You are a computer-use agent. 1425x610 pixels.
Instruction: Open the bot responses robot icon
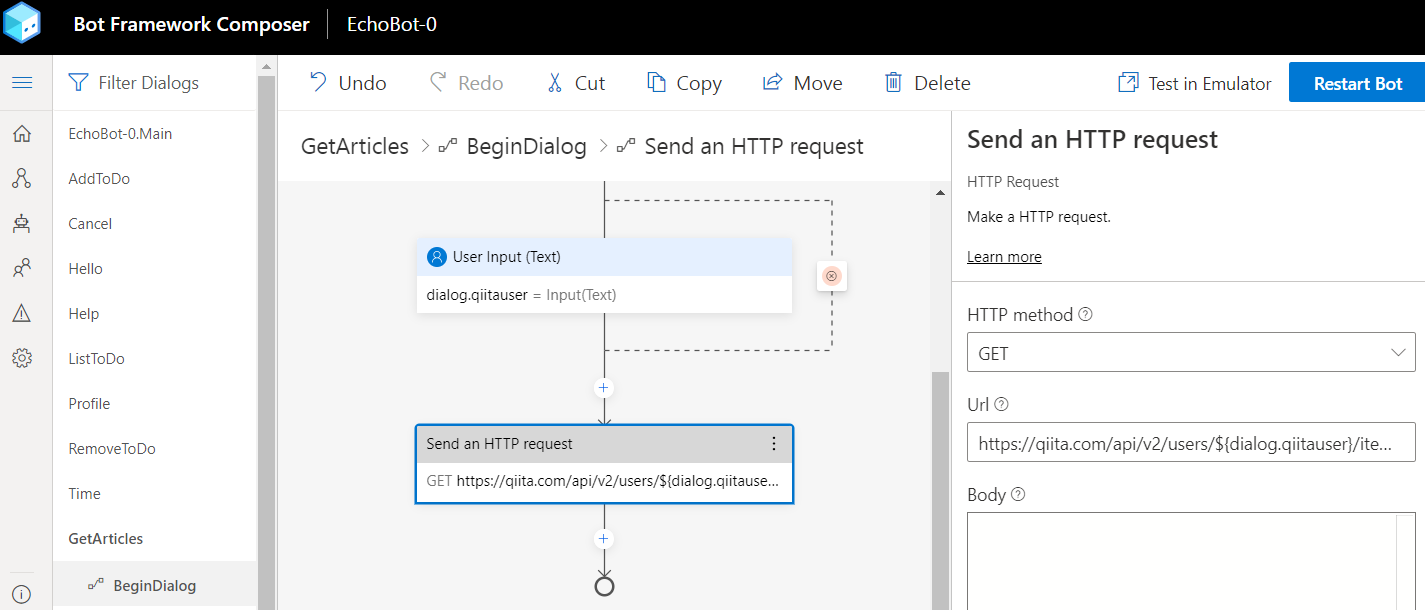coord(22,224)
